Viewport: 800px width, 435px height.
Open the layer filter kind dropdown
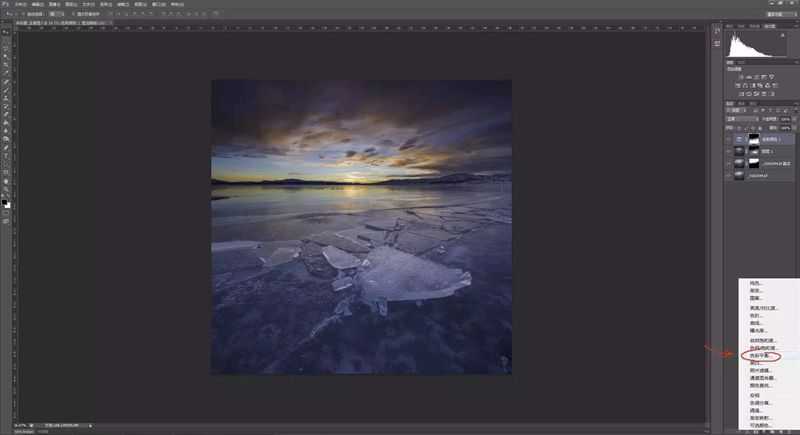point(737,111)
